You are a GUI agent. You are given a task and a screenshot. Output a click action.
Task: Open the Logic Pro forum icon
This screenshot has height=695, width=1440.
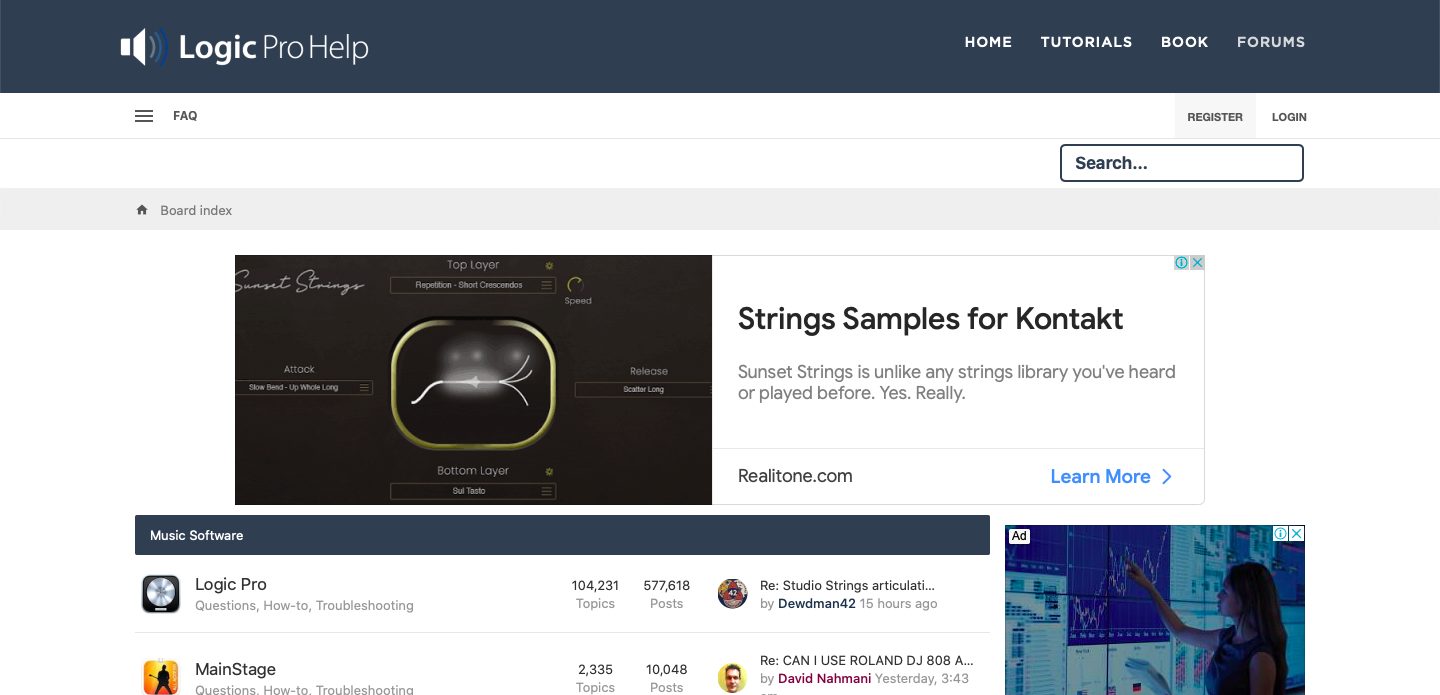(x=160, y=594)
